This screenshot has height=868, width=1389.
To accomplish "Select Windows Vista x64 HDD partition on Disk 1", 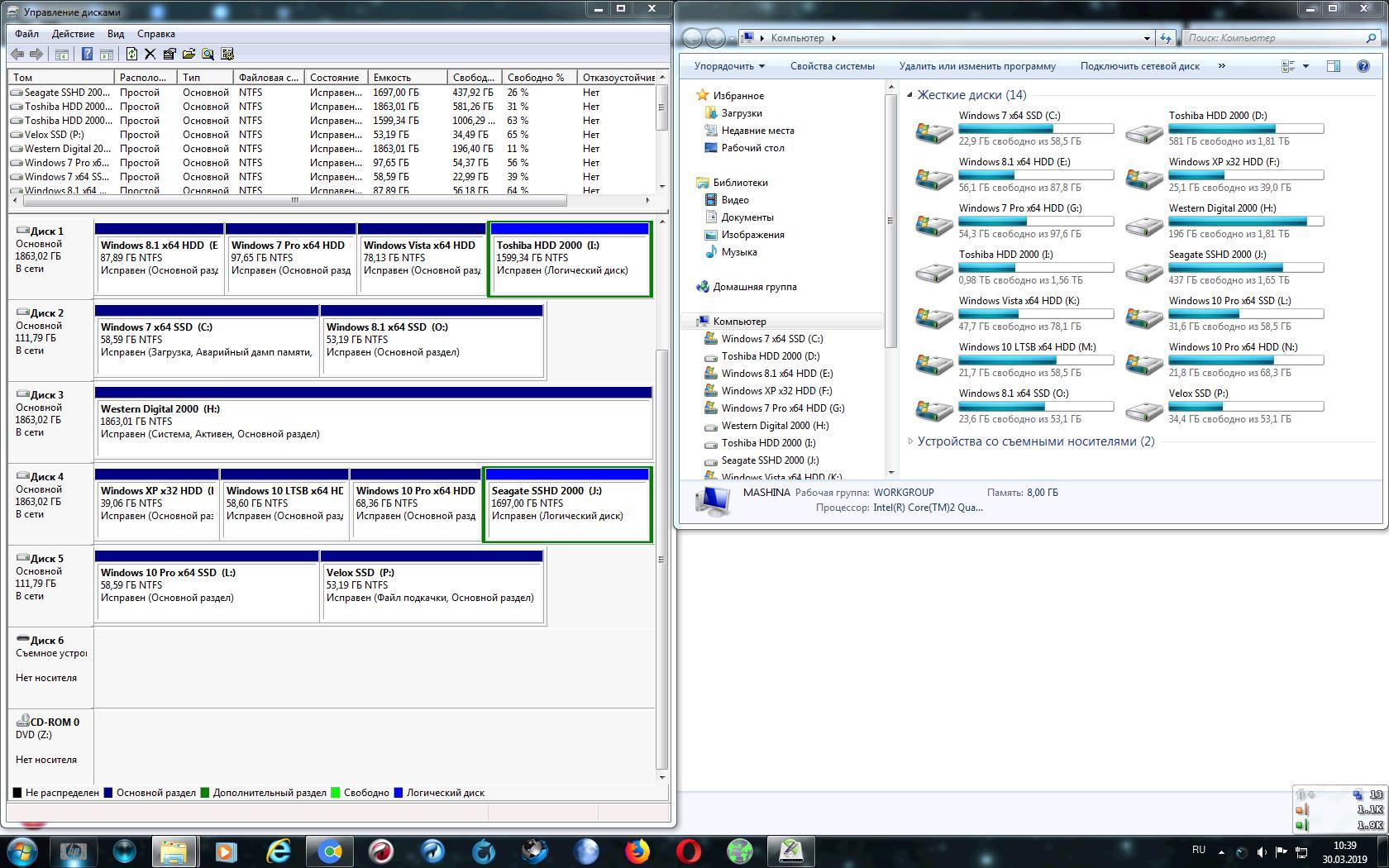I will tap(422, 260).
